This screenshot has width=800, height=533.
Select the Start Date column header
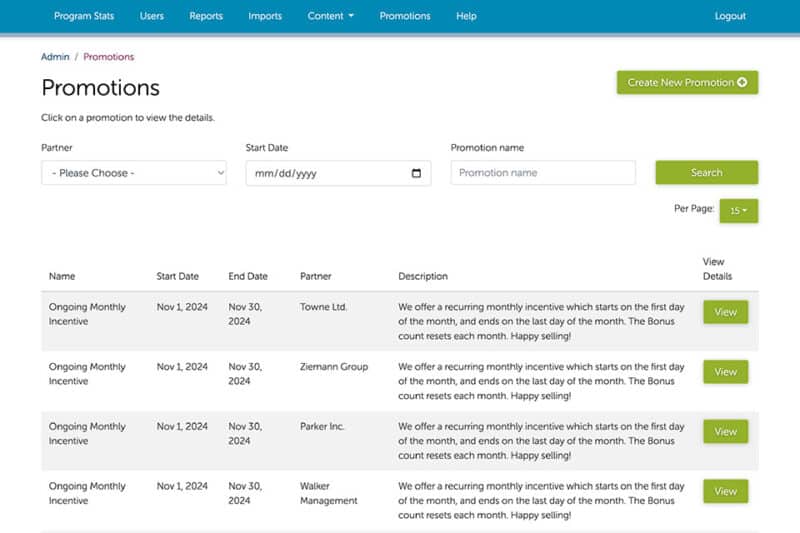tap(177, 276)
